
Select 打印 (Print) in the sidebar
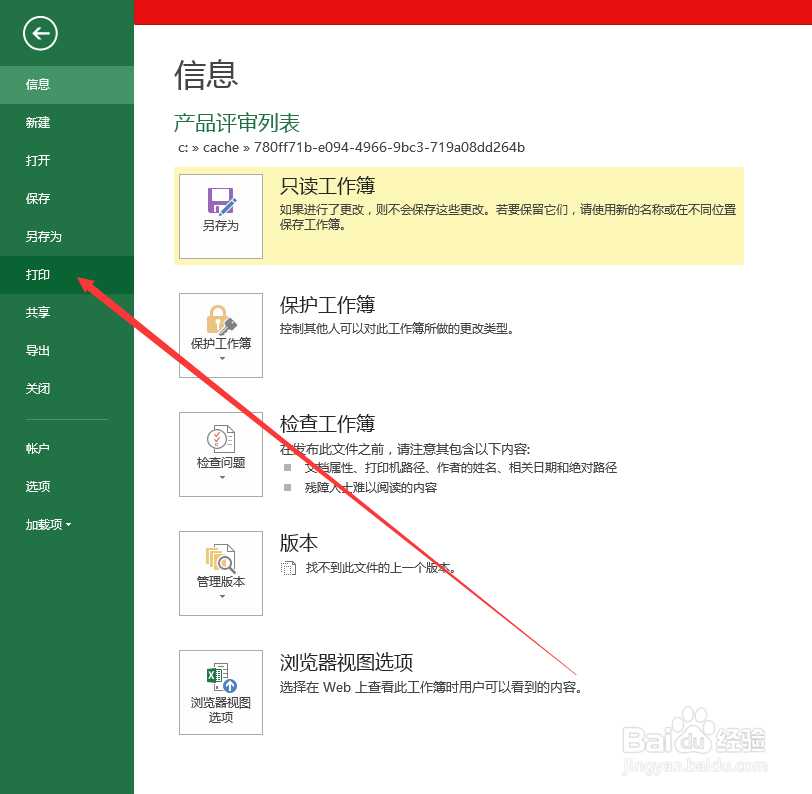tap(37, 274)
